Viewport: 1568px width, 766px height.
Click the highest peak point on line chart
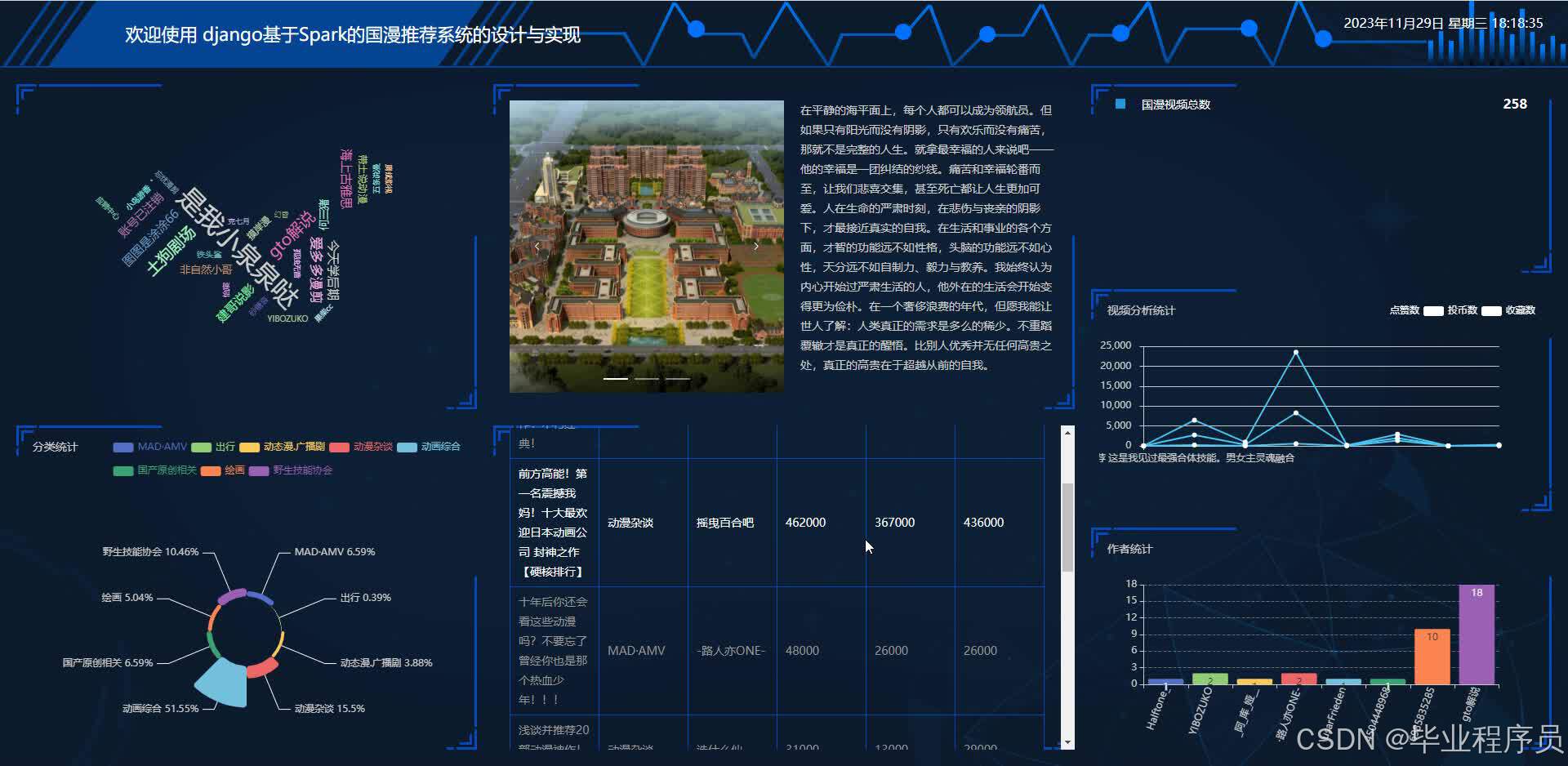[1296, 352]
